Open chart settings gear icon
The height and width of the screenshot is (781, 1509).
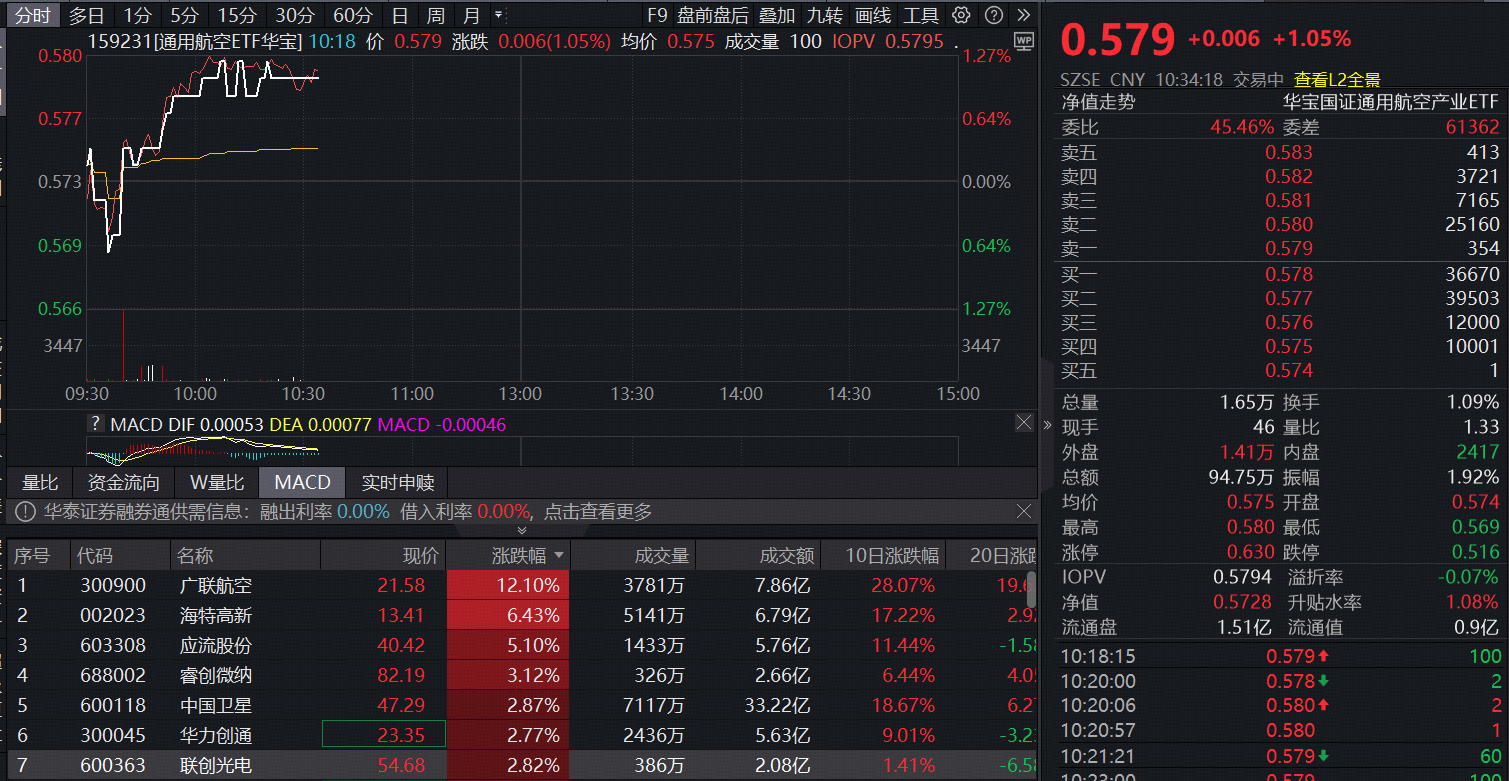click(961, 15)
